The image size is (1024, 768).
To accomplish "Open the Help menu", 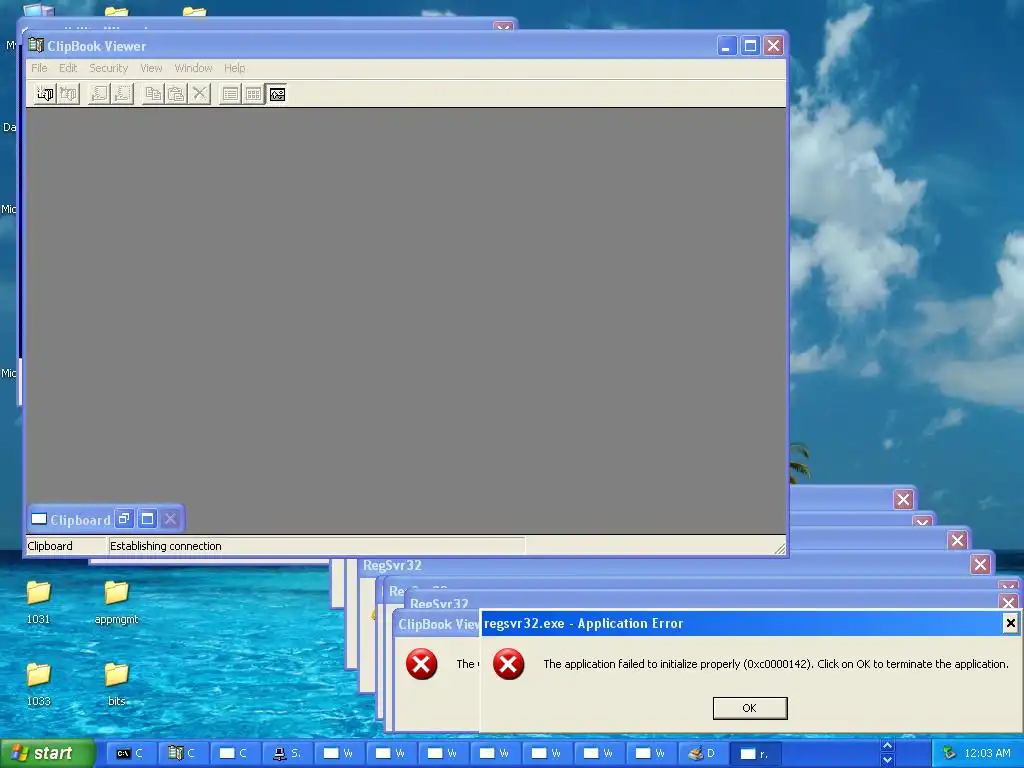I will (x=234, y=68).
